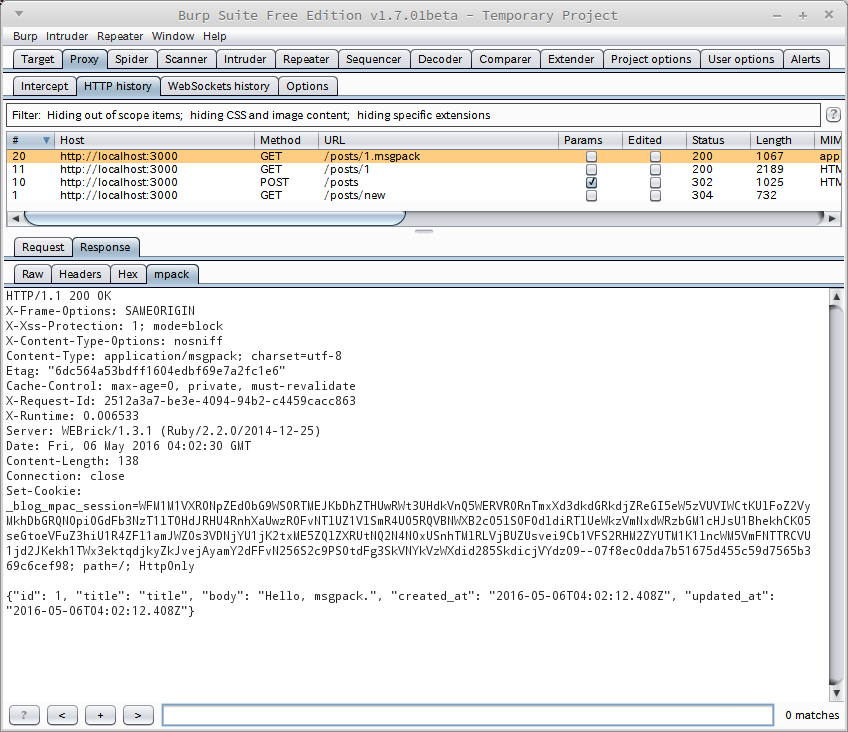Click the pane divider expander handle

(424, 231)
